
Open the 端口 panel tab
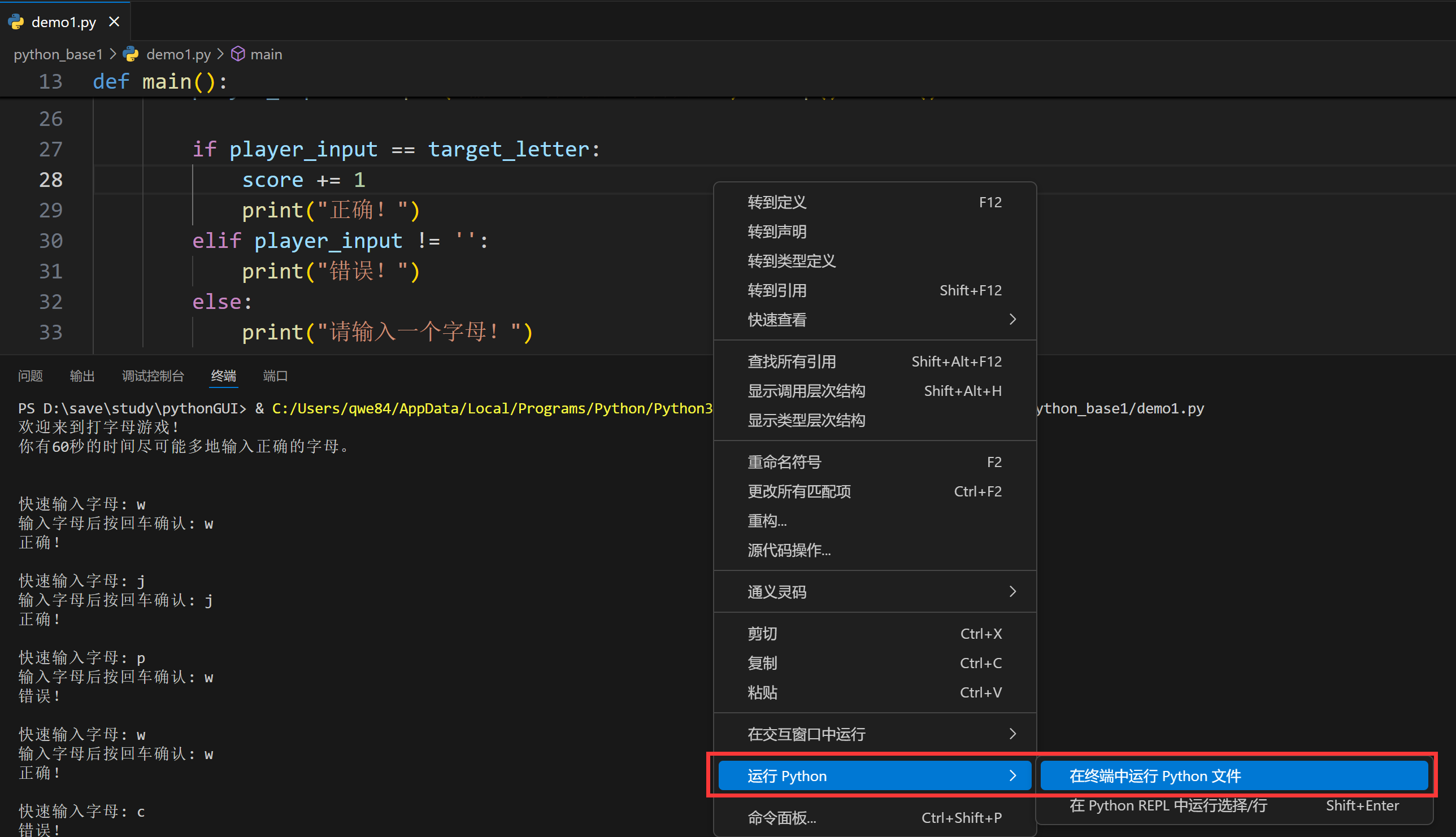[x=275, y=376]
